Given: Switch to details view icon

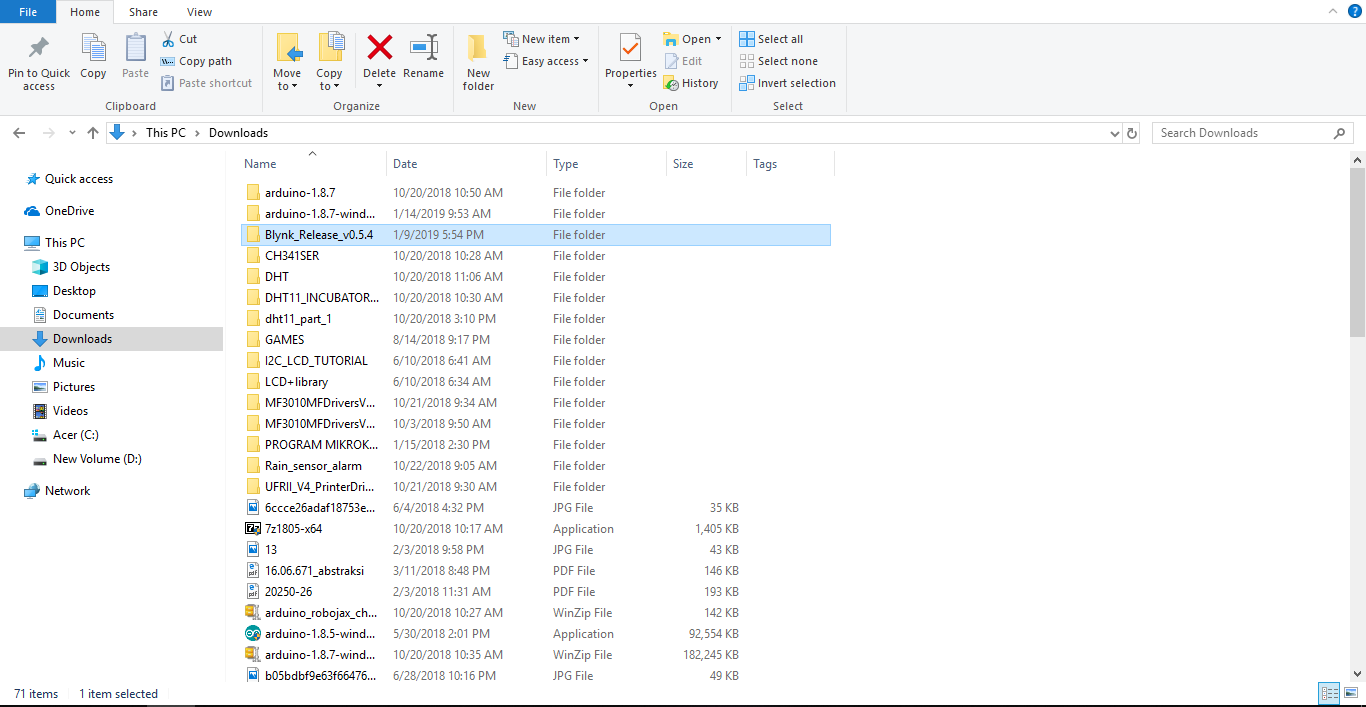Looking at the screenshot, I should pyautogui.click(x=1329, y=694).
